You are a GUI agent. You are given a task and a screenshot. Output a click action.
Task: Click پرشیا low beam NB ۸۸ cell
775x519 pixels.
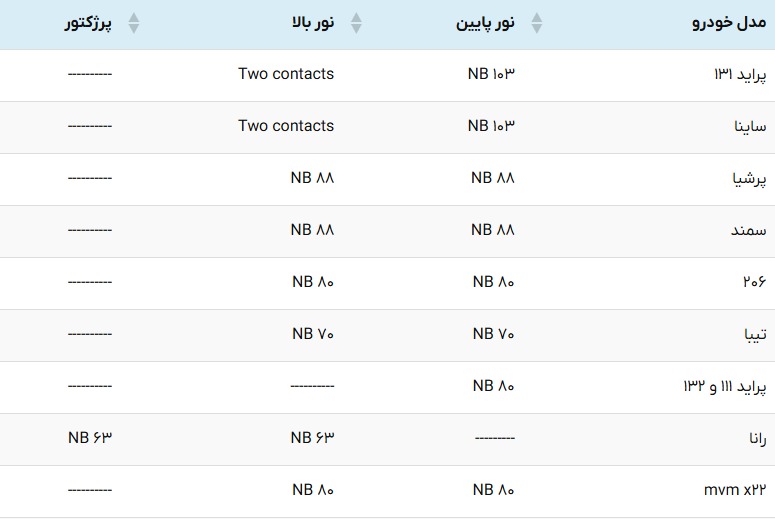(493, 177)
